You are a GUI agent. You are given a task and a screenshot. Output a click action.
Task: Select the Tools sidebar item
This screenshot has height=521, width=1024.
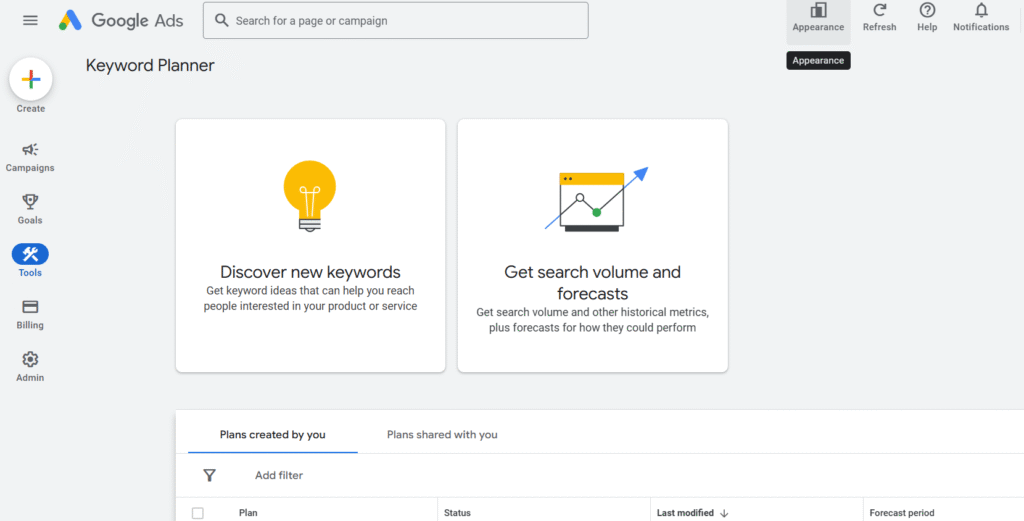(x=30, y=260)
